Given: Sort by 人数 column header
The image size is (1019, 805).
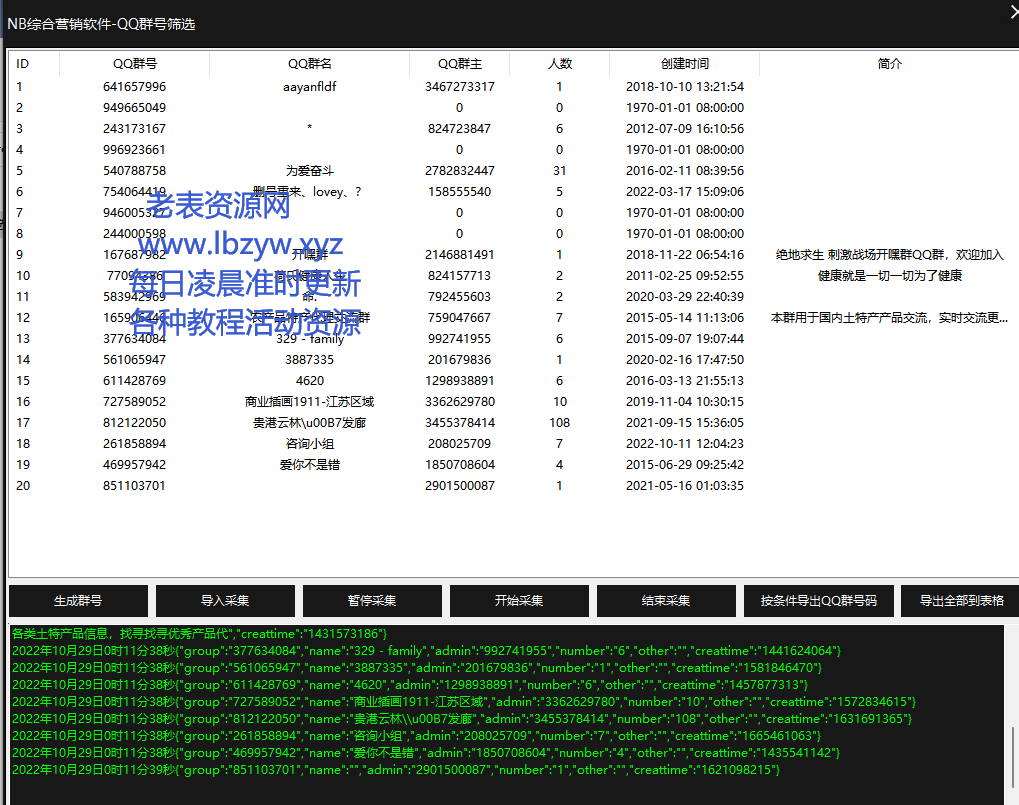Looking at the screenshot, I should tap(559, 64).
